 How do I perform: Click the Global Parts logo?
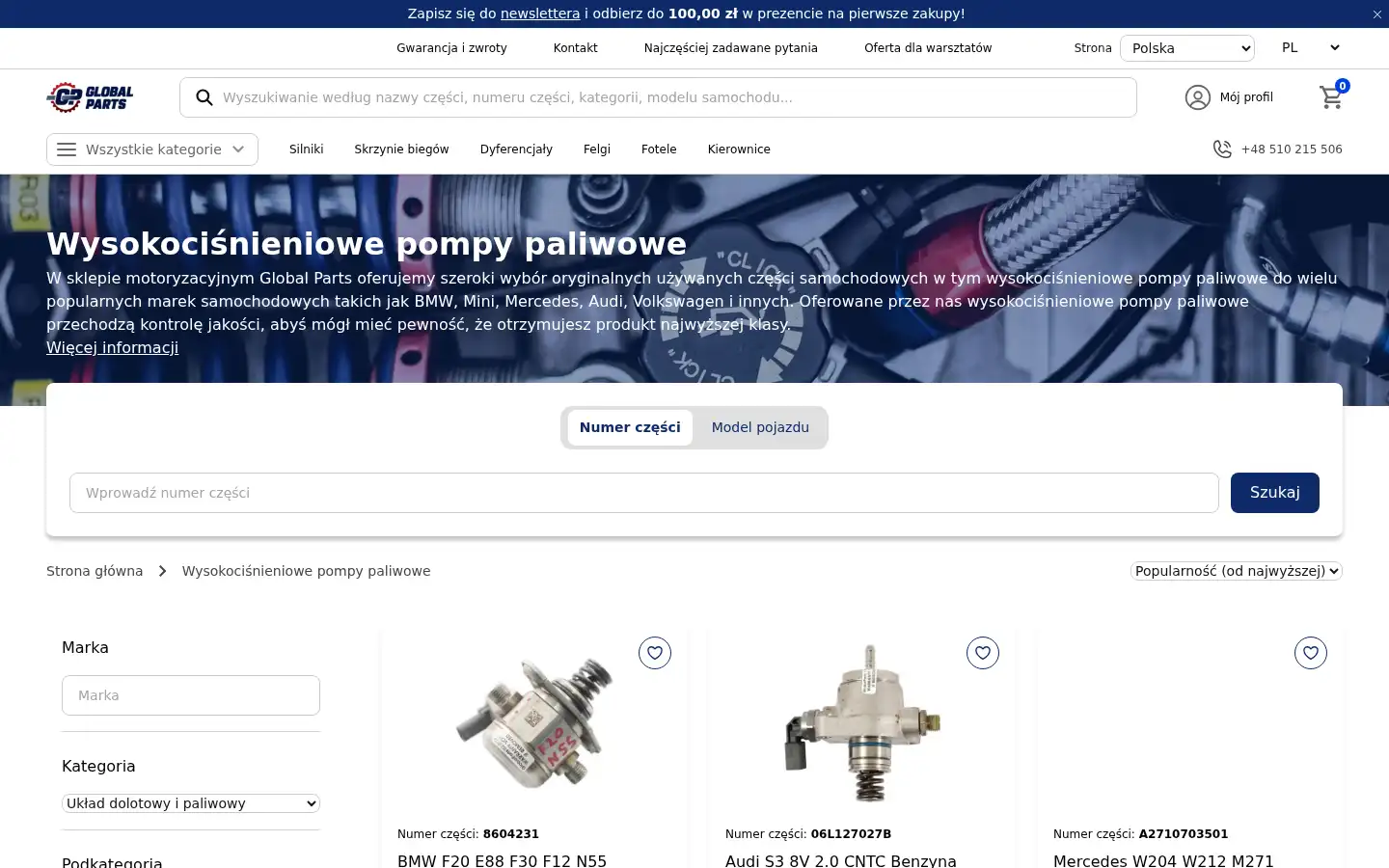(x=90, y=97)
